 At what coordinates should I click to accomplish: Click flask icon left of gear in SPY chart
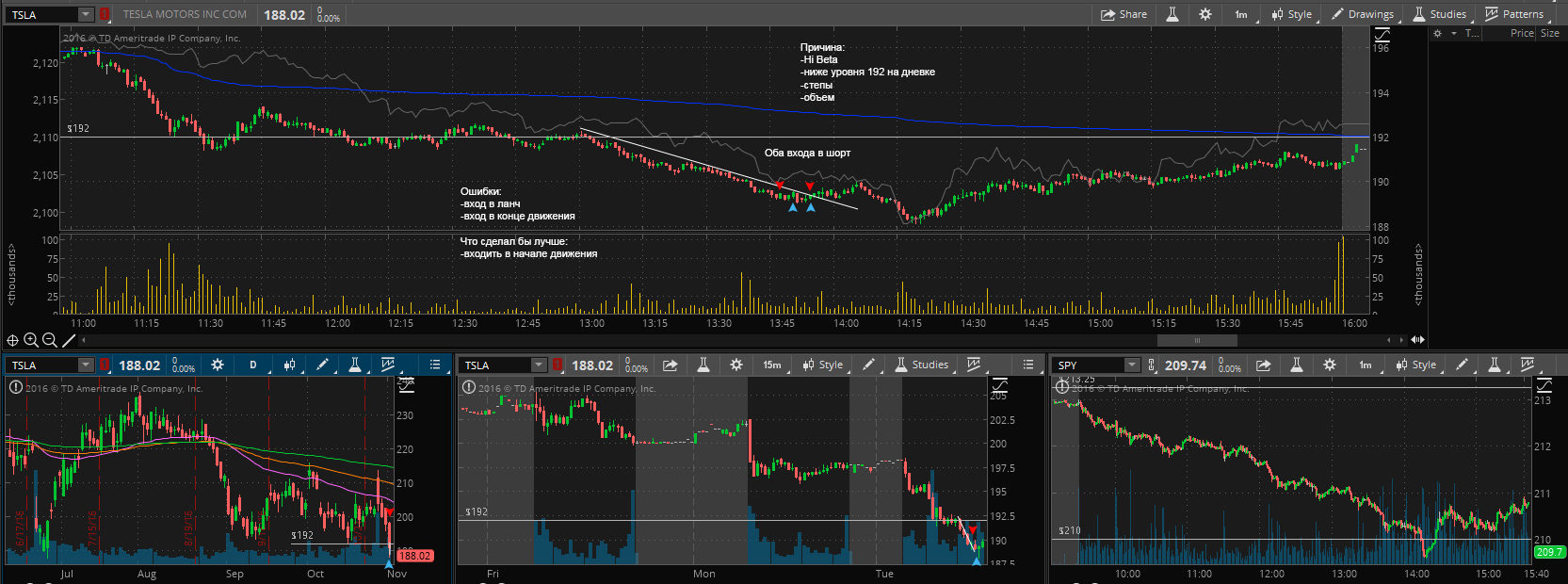(x=1296, y=365)
